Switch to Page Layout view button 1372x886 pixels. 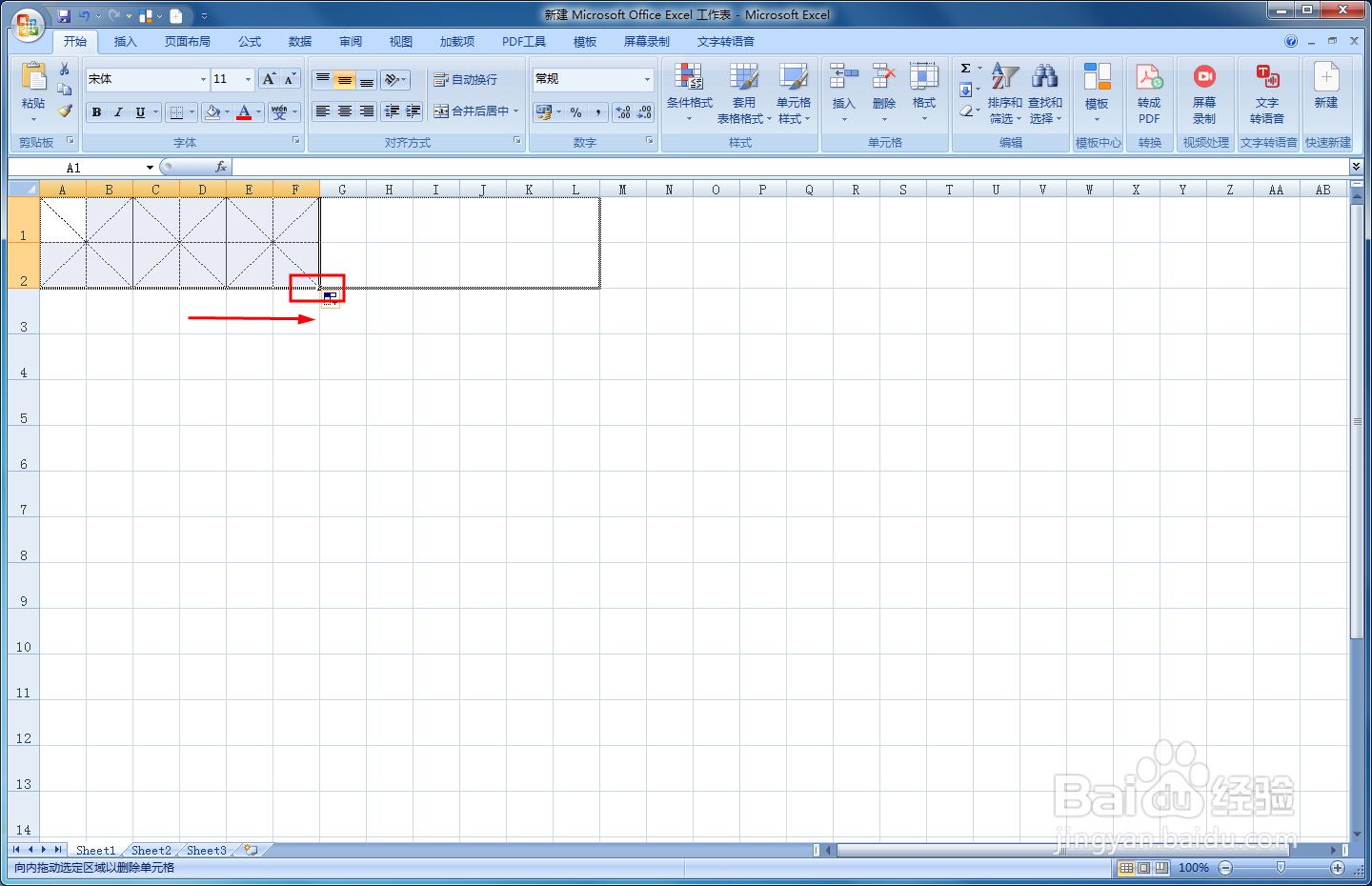[1144, 868]
